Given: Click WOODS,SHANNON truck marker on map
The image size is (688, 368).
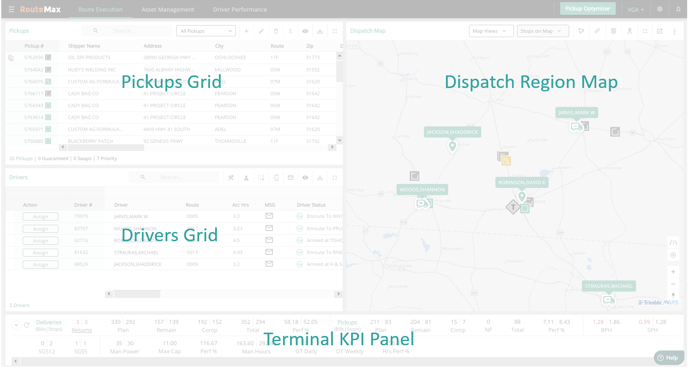Looking at the screenshot, I should pos(422,204).
